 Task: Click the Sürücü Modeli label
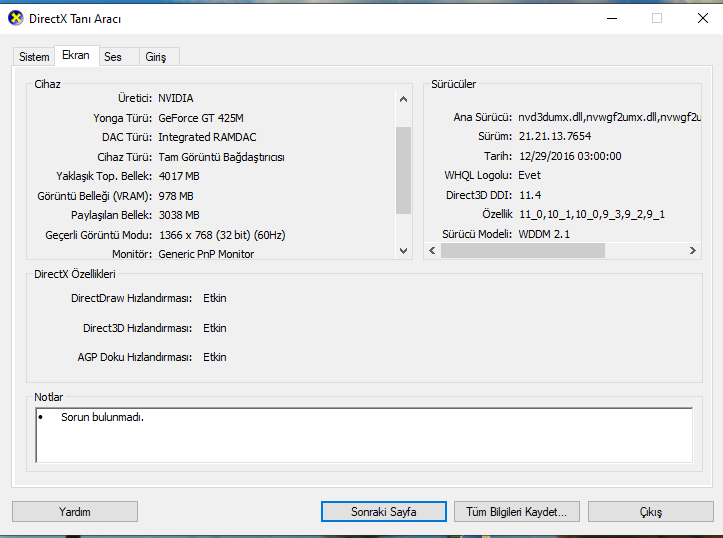click(x=477, y=234)
